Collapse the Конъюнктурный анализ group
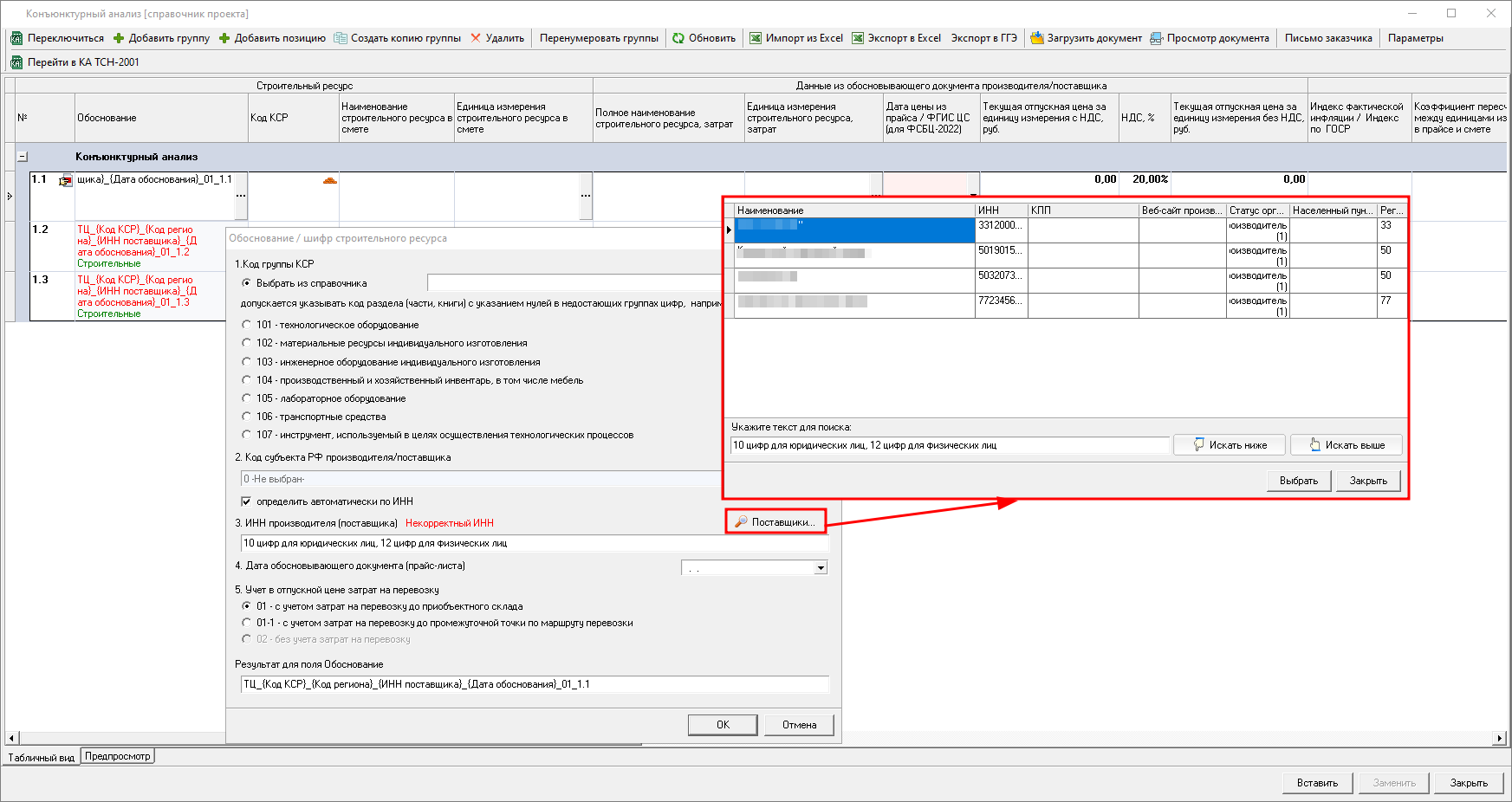 tap(23, 157)
